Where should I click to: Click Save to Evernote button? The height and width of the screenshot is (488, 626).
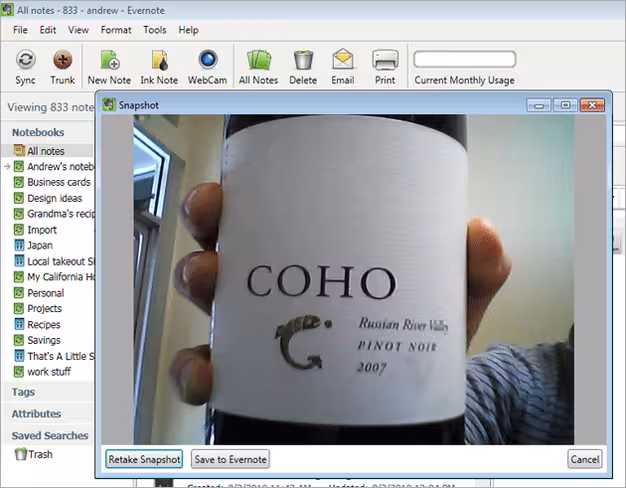tap(230, 459)
